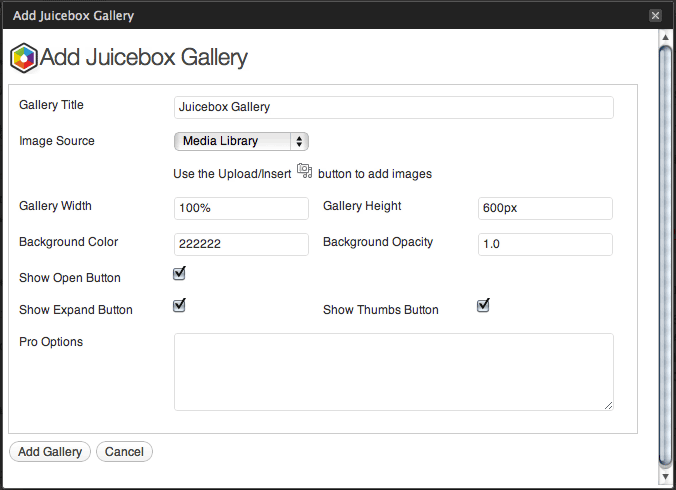Click the scrollbar down arrow
676x490 pixels.
coord(666,476)
